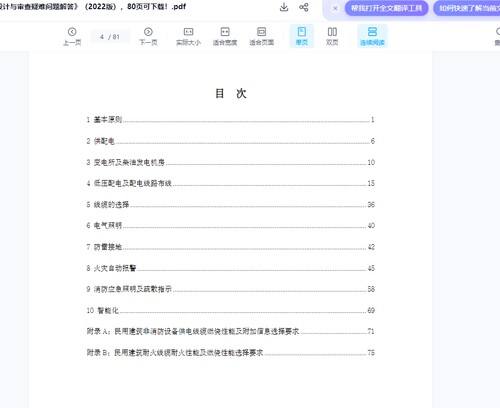
Task: Close the purple suggestion bar
Action: coord(335,8)
